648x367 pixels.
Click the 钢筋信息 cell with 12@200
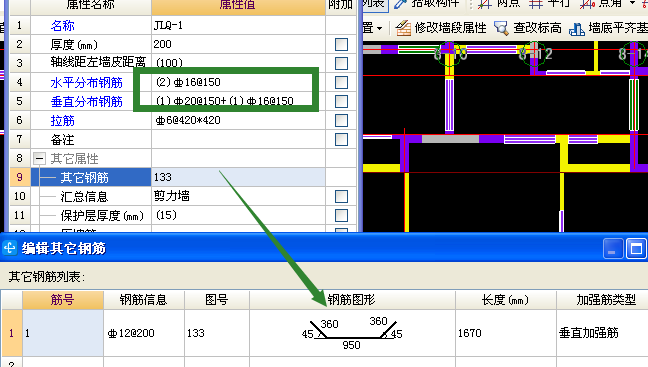[144, 333]
